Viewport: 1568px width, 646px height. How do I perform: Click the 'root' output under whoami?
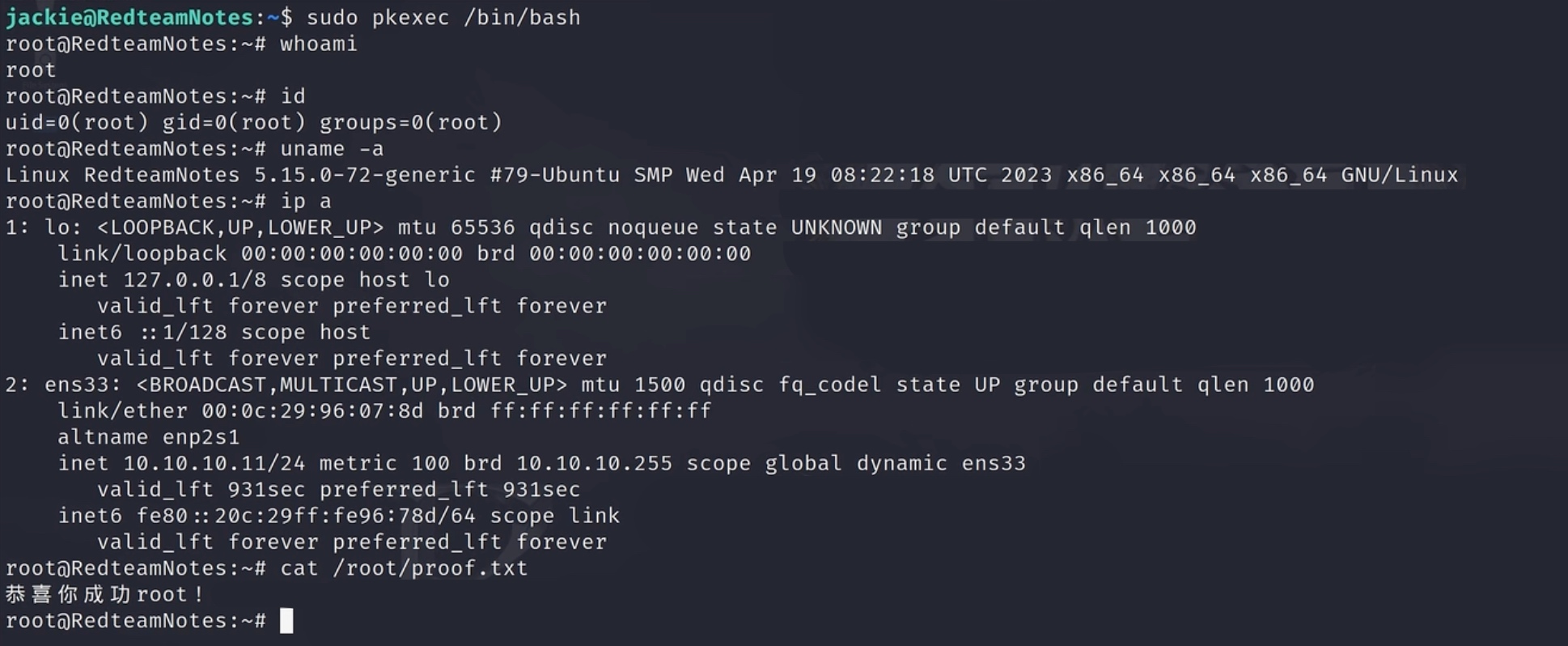tap(31, 70)
